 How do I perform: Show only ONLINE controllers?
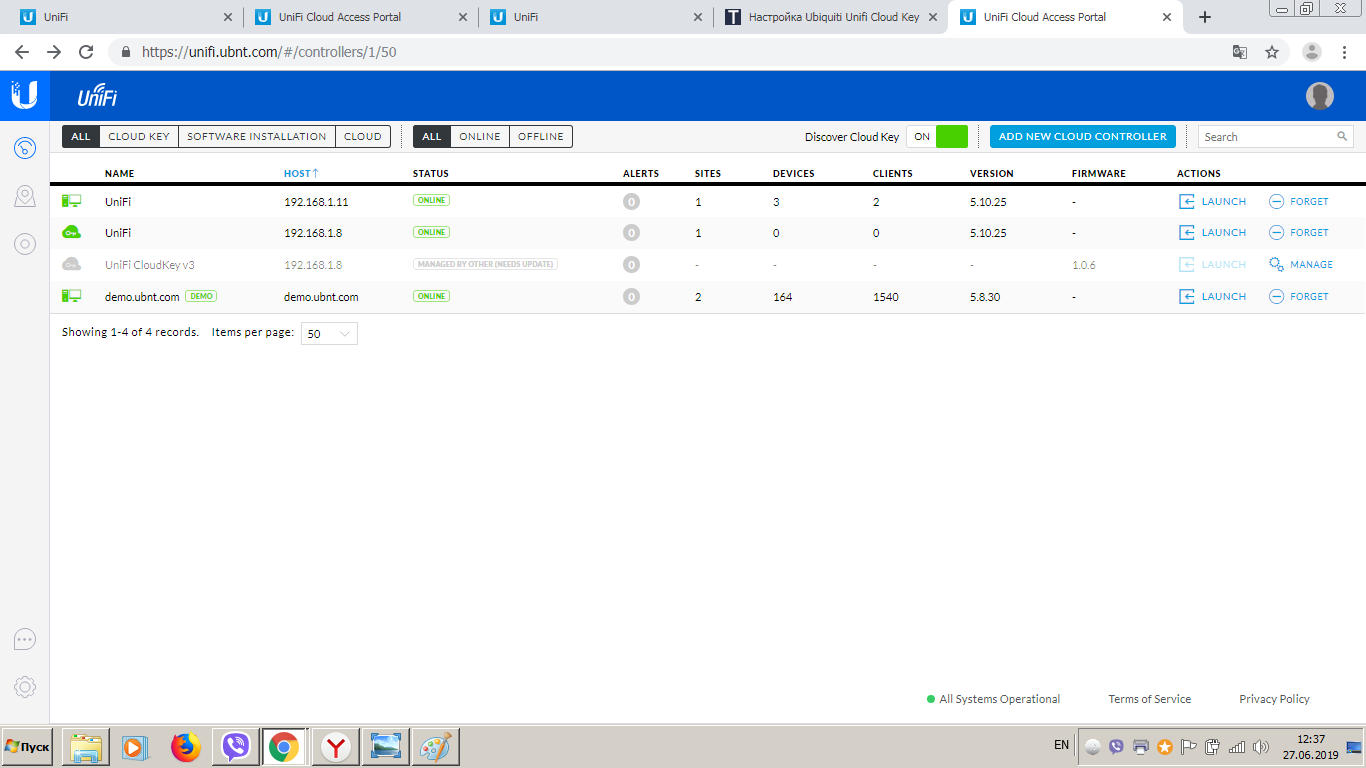tap(480, 136)
